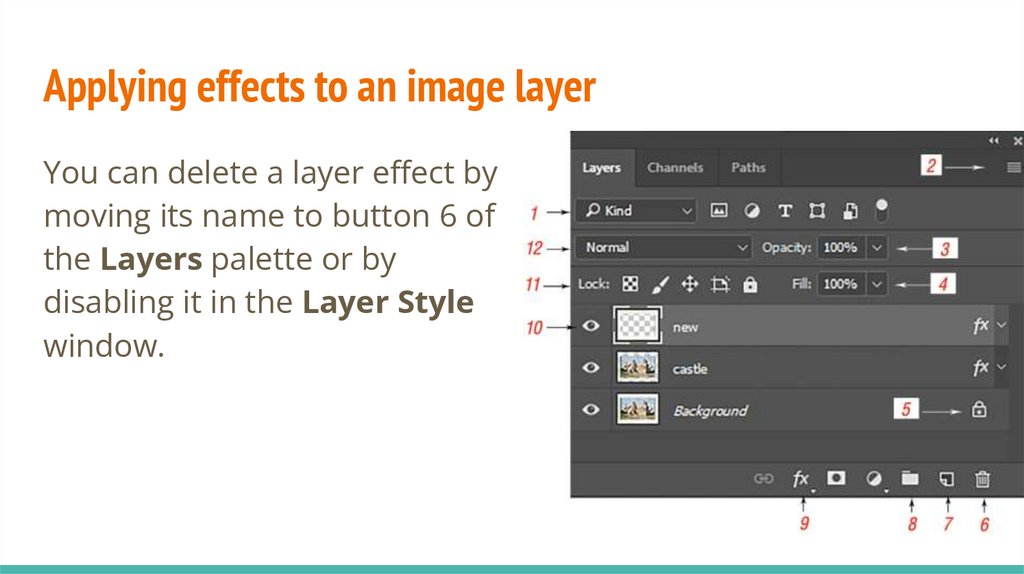Open the Layers panel hamburger menu
1024x574 pixels.
1014,168
